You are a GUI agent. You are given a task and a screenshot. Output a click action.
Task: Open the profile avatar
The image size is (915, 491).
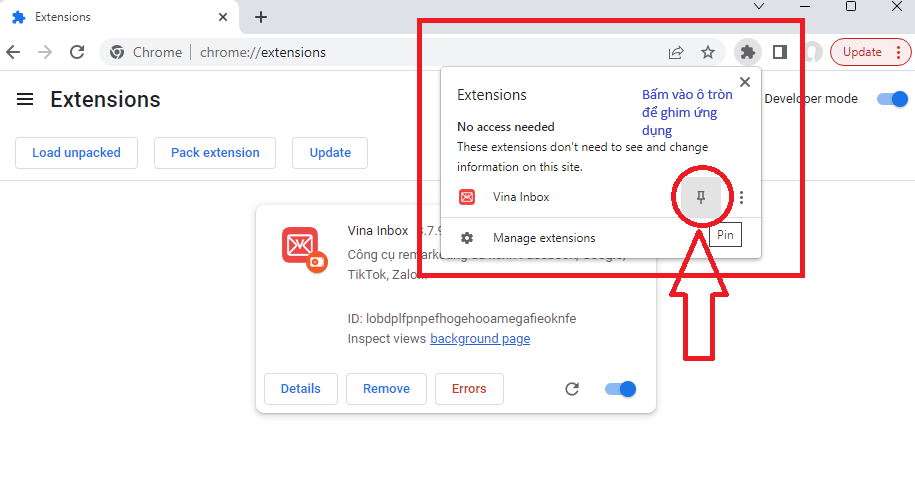coord(811,52)
